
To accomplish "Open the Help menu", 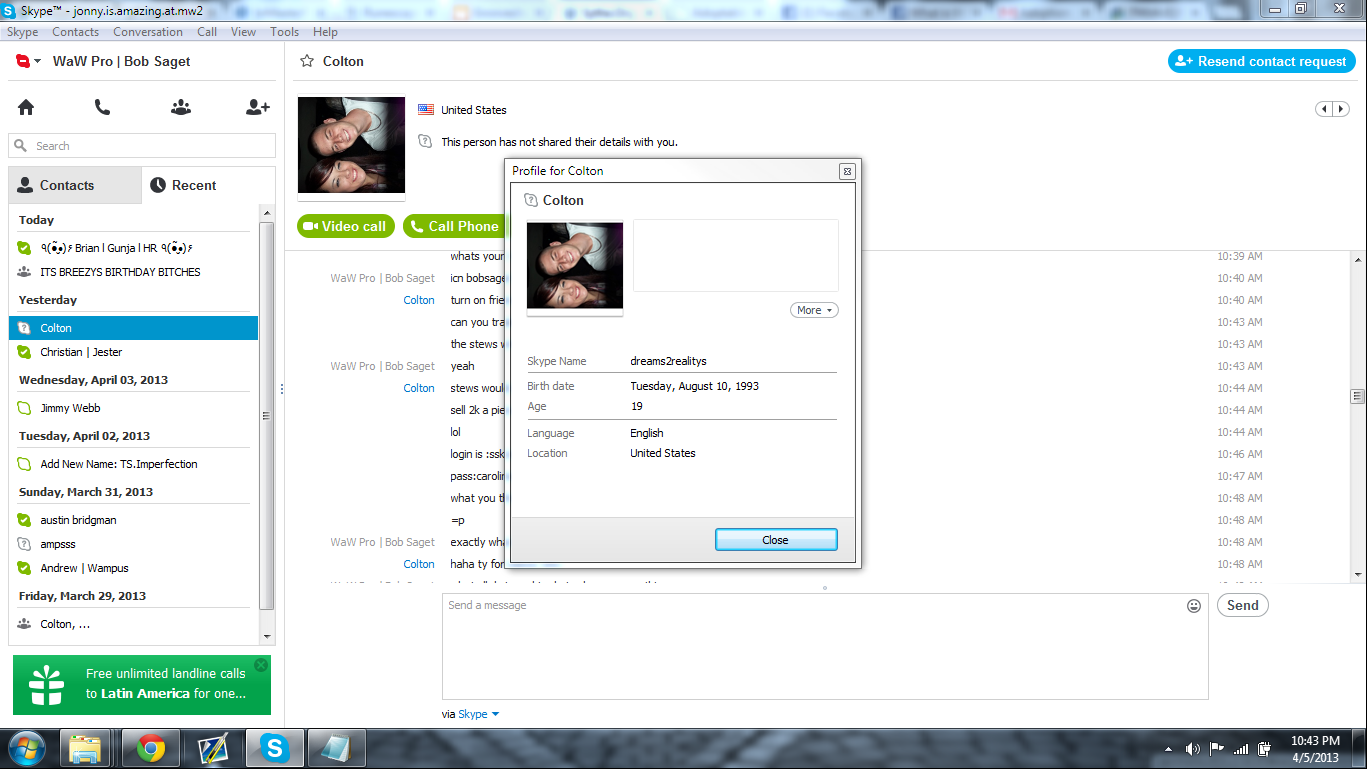I will (x=325, y=32).
